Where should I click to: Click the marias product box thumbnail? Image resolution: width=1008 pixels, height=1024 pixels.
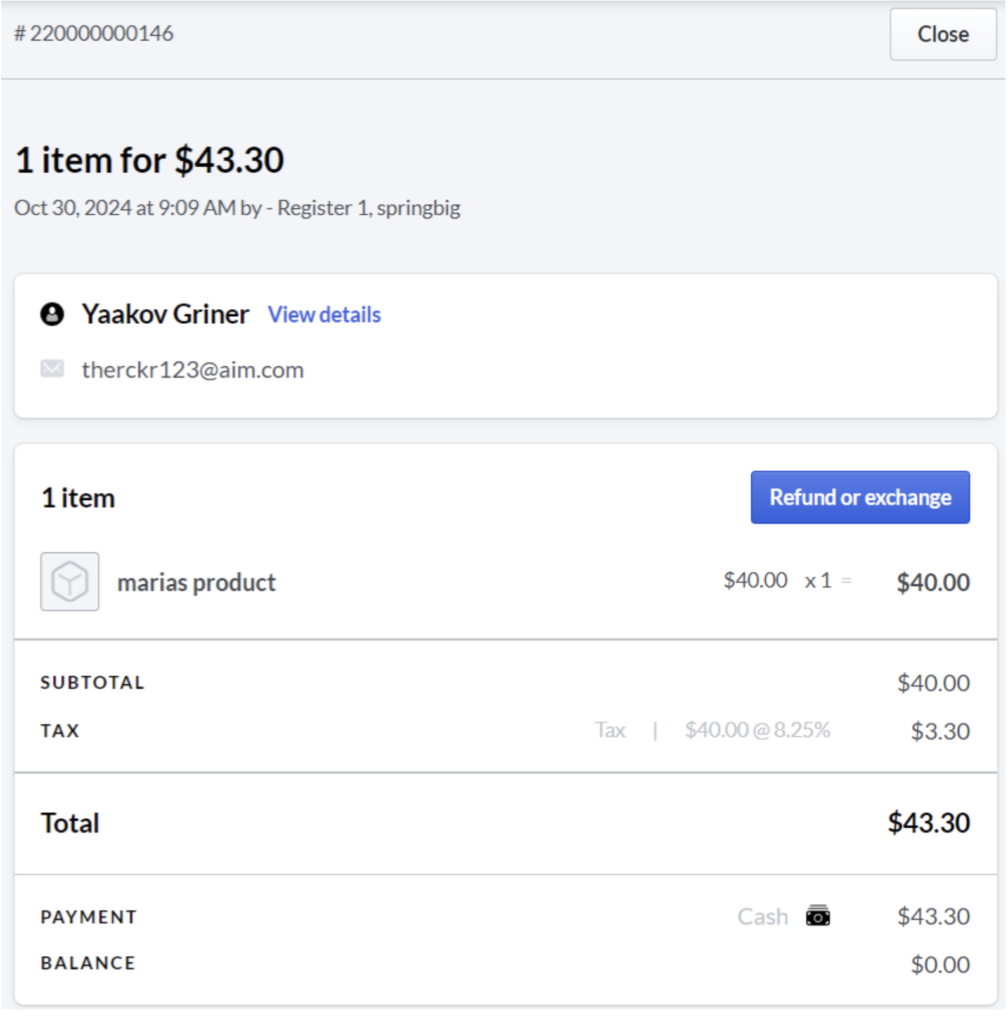[x=70, y=582]
